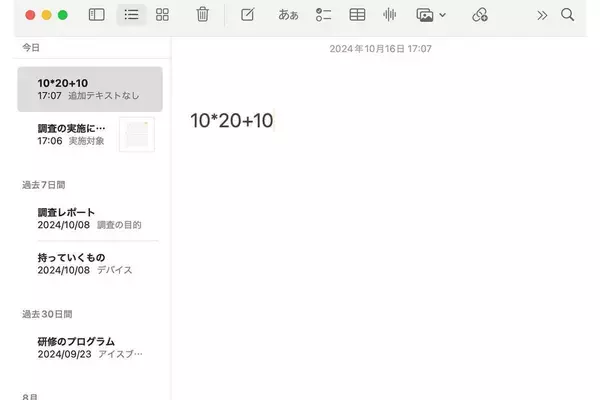This screenshot has width=600, height=400.
Task: Switch to gallery view
Action: 162,15
